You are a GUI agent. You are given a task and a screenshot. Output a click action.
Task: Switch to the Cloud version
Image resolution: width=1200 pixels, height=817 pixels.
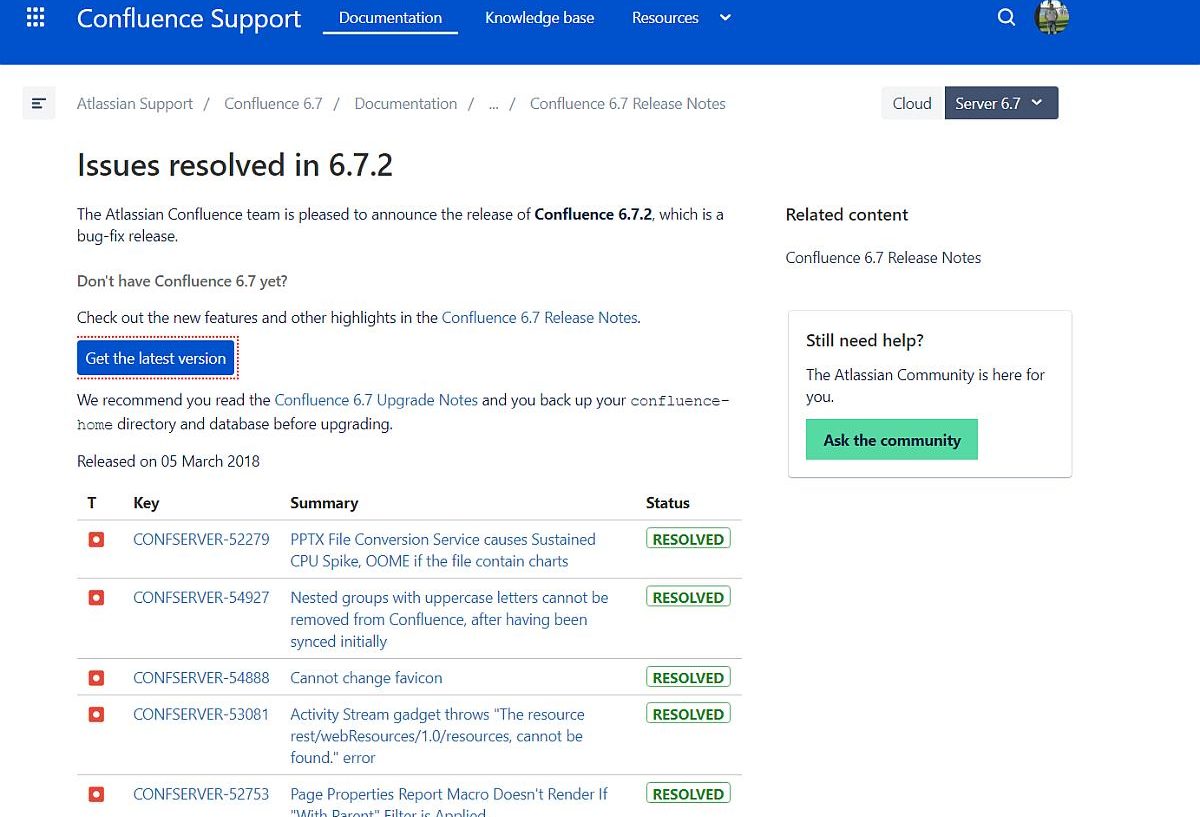[912, 103]
